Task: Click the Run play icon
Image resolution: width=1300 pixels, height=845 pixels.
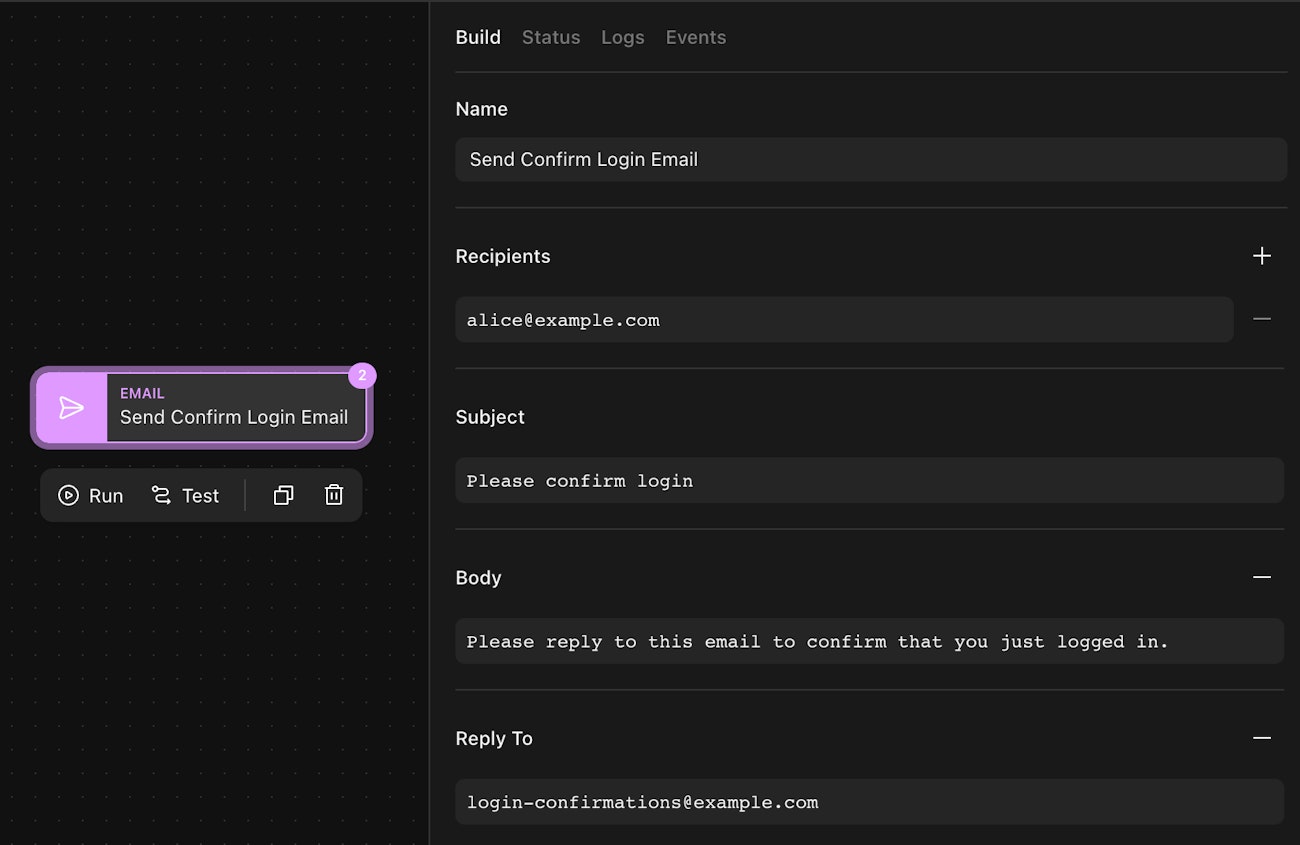Action: coord(68,495)
